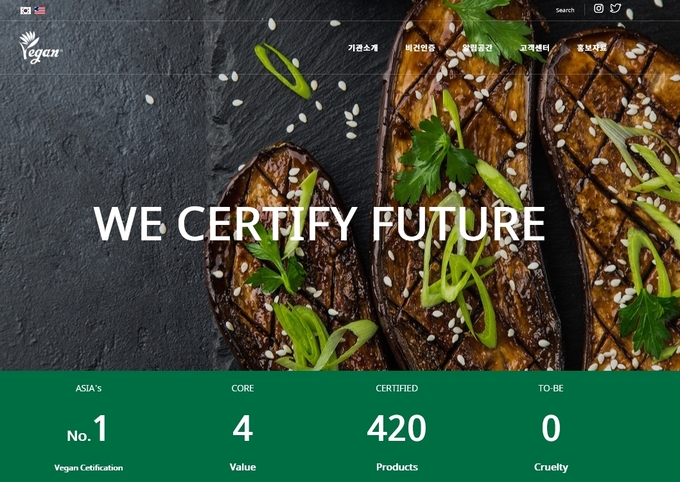The image size is (680, 482).
Task: Click the Products label
Action: 397,467
